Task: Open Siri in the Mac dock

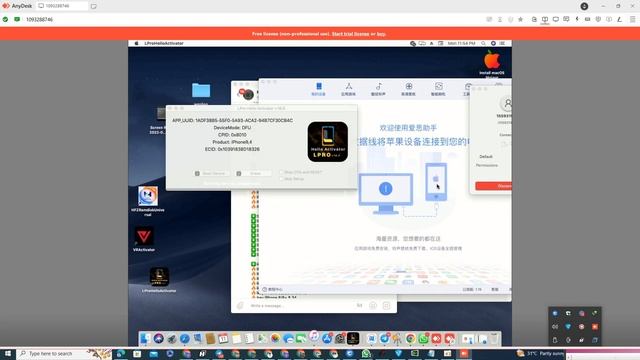Action: click(x=158, y=338)
